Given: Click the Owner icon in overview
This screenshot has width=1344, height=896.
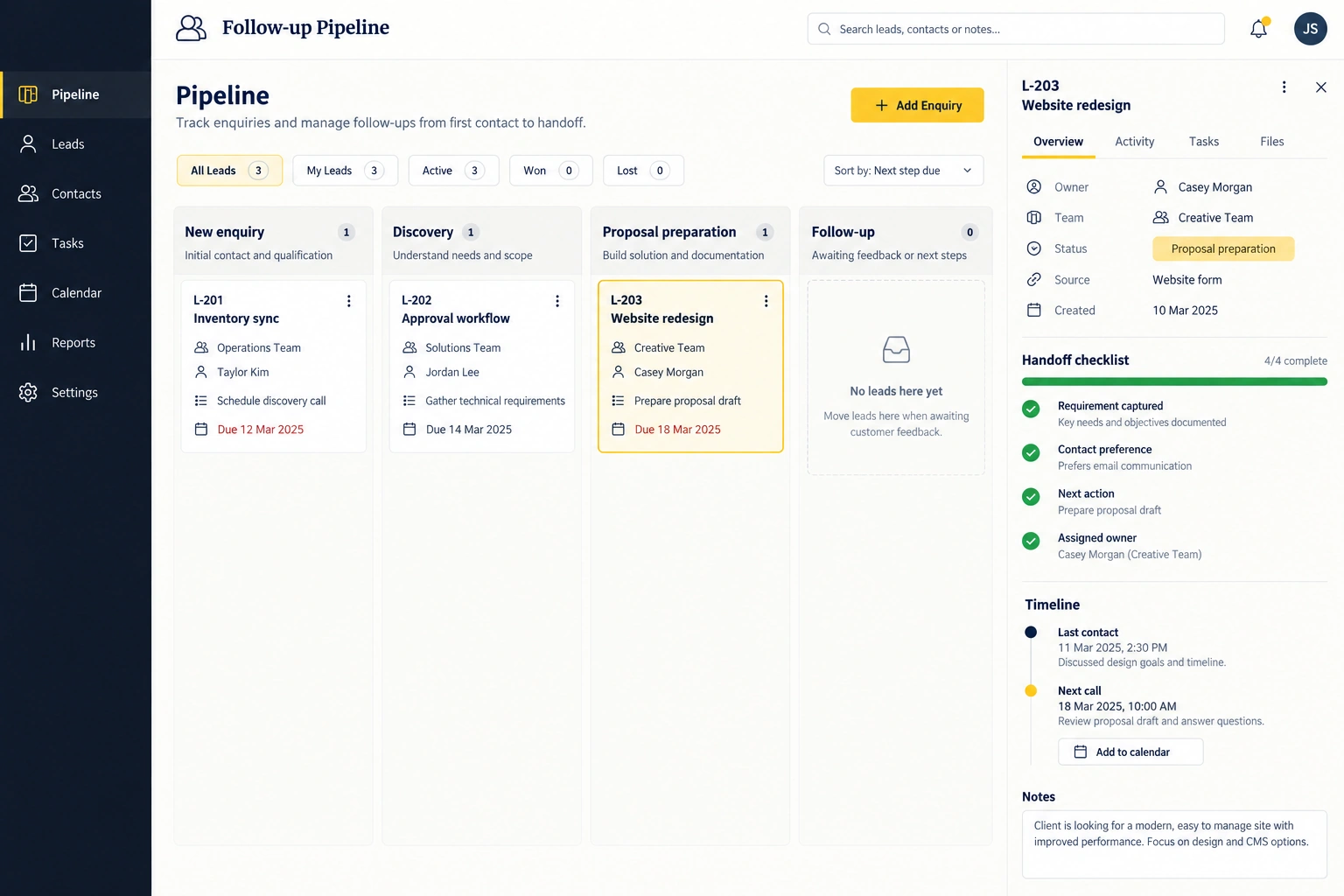Looking at the screenshot, I should [1033, 186].
